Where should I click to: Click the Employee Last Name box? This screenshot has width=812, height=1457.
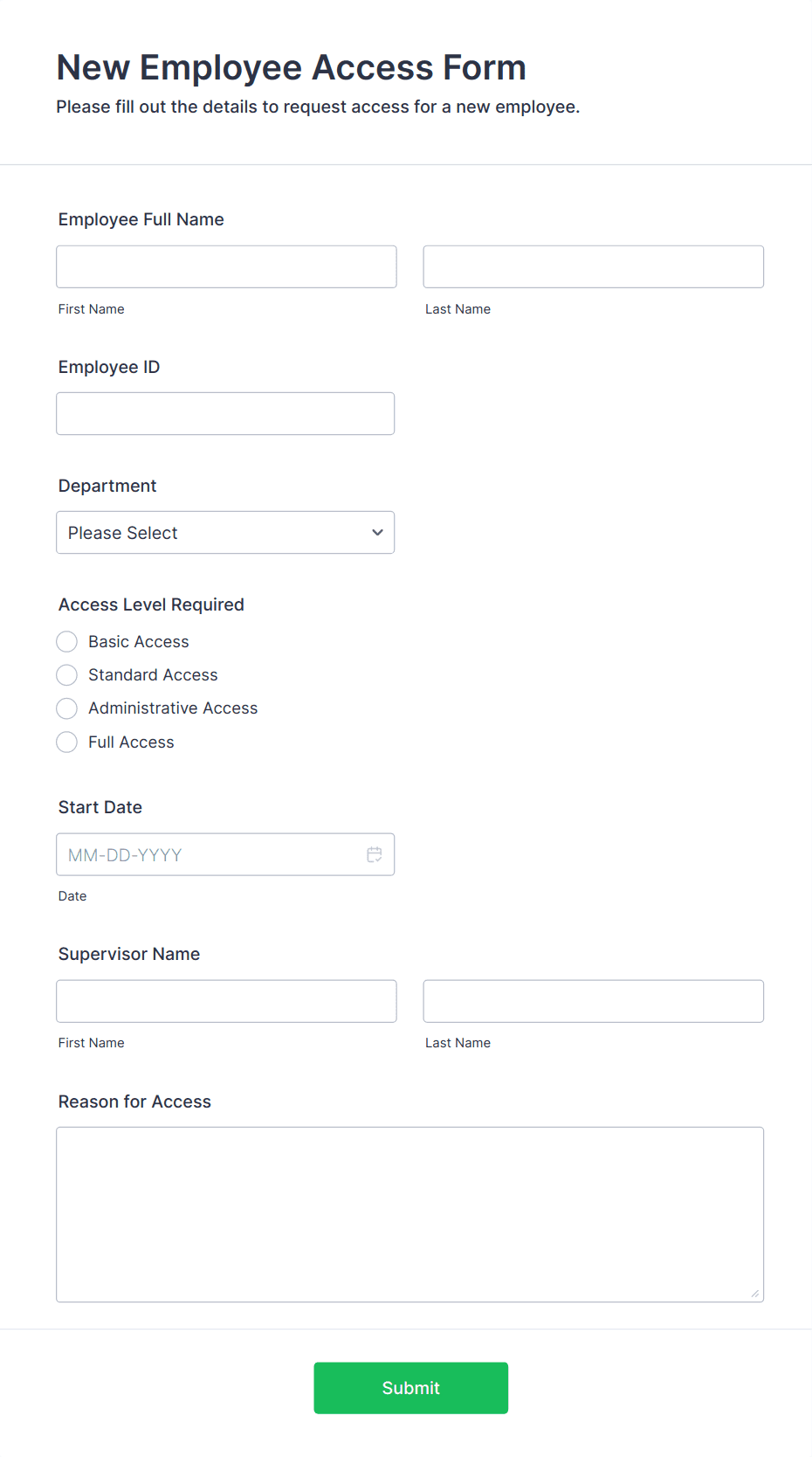point(593,266)
